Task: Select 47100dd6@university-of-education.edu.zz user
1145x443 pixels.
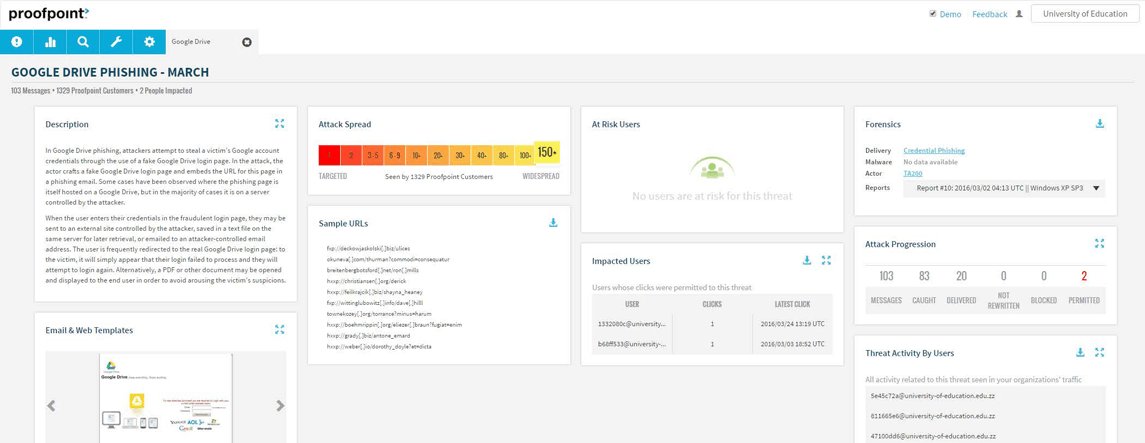Action: 932,435
